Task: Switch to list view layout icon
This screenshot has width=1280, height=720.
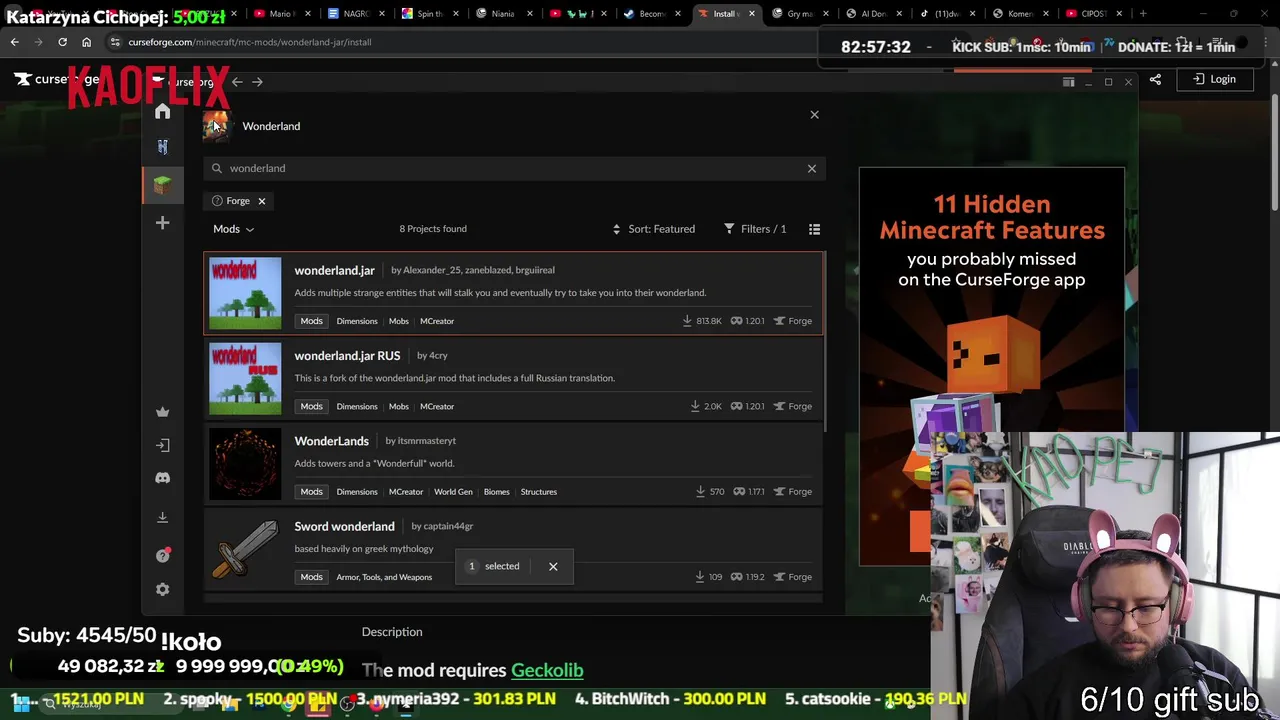Action: 814,229
